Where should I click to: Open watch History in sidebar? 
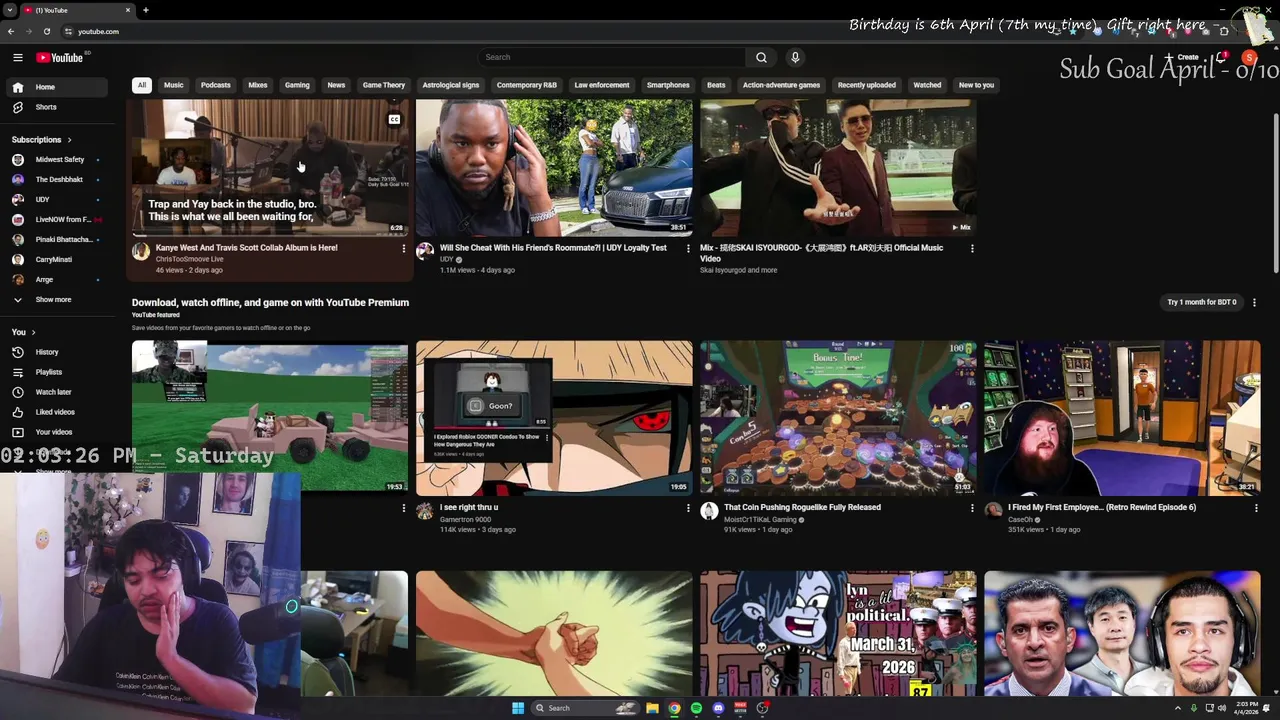[57, 352]
